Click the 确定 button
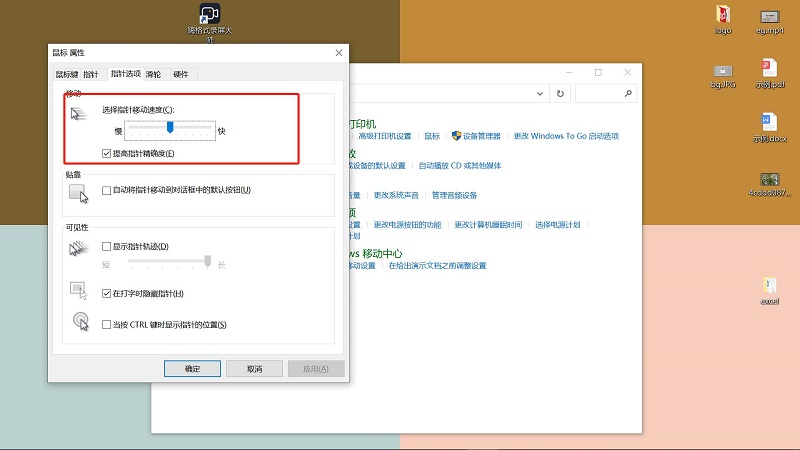The height and width of the screenshot is (450, 800). [192, 369]
